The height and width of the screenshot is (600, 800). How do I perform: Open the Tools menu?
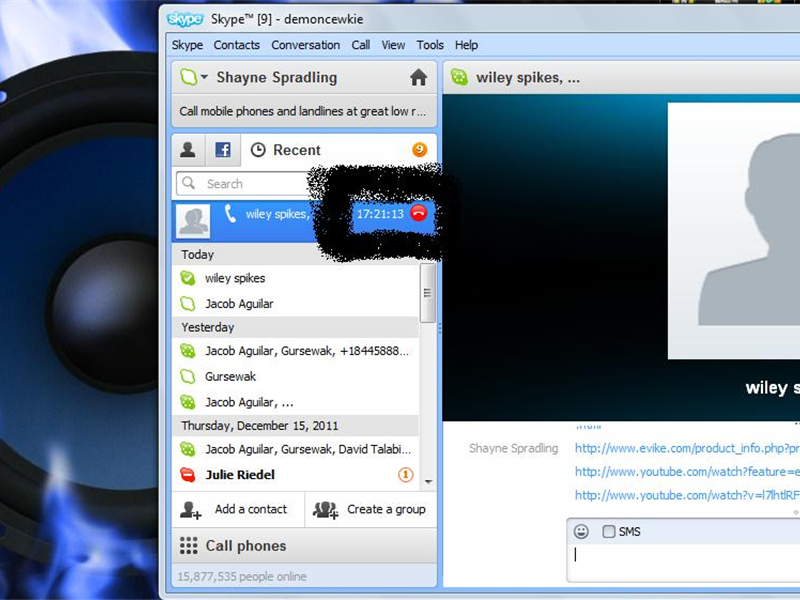(430, 45)
